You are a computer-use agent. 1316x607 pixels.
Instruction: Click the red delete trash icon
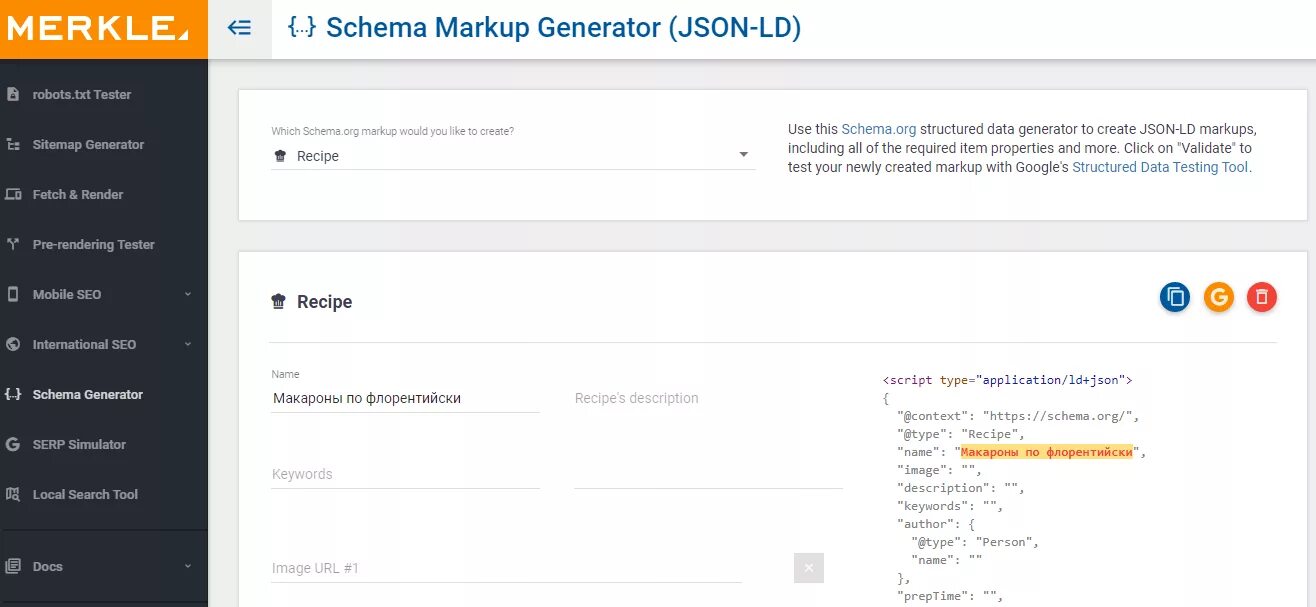(1262, 297)
